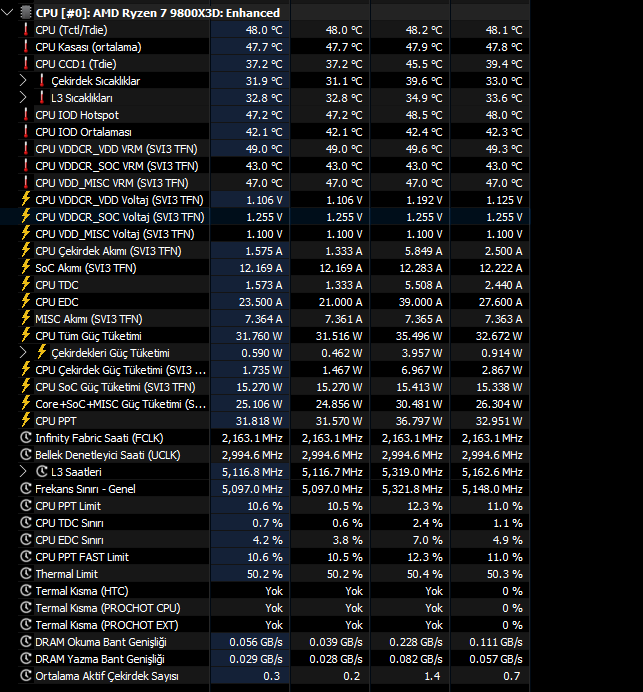
Task: Click the thermometer icon beside CPU (Tctl/Tdie)
Action: tap(26, 30)
